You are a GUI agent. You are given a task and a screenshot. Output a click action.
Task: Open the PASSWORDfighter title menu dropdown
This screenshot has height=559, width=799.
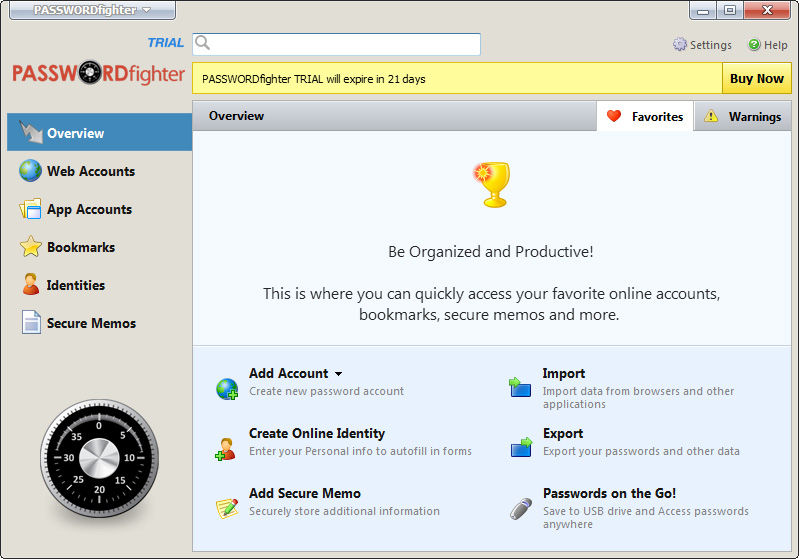pyautogui.click(x=92, y=10)
